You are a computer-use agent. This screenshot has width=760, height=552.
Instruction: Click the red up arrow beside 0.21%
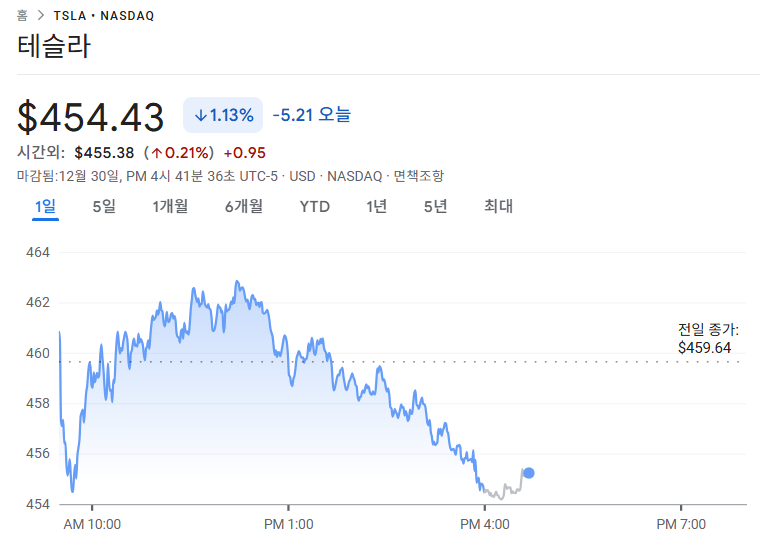coord(157,153)
